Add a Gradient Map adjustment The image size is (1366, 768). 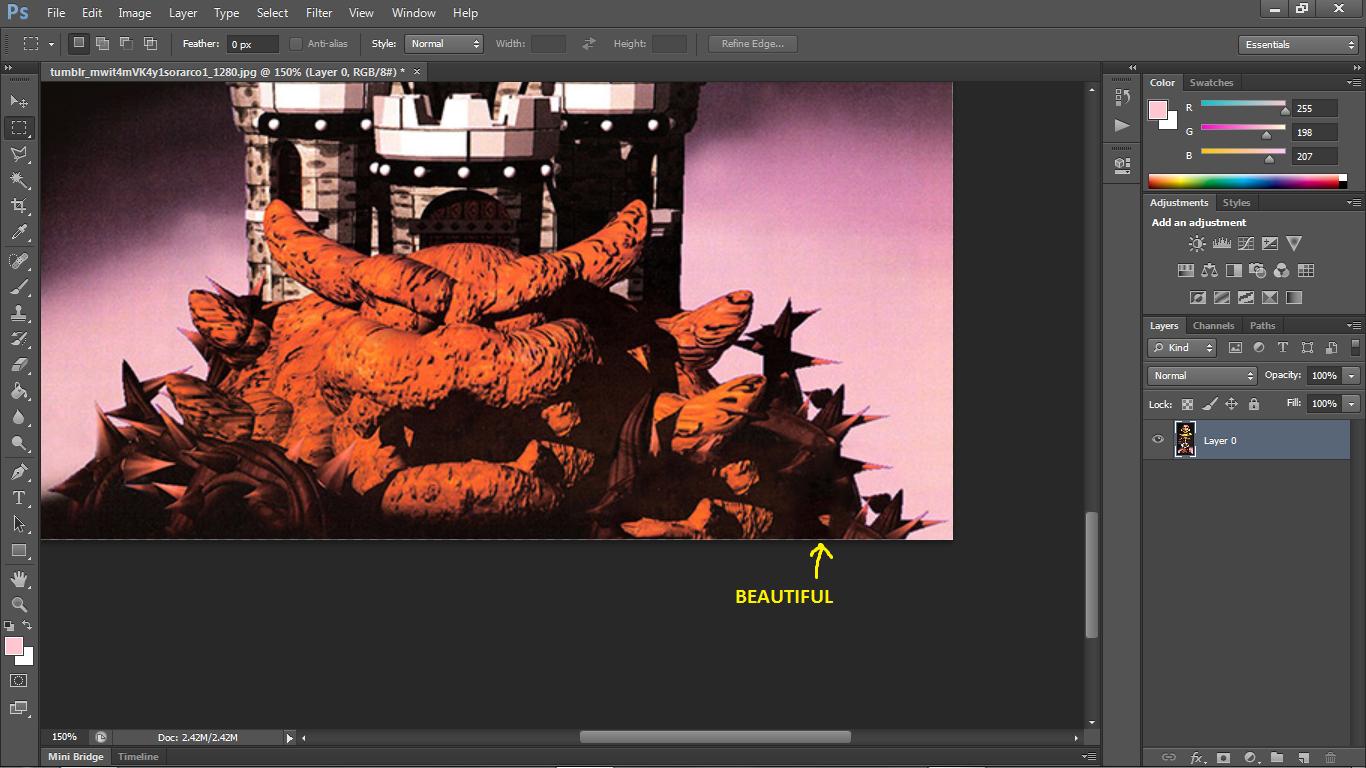coord(1294,297)
